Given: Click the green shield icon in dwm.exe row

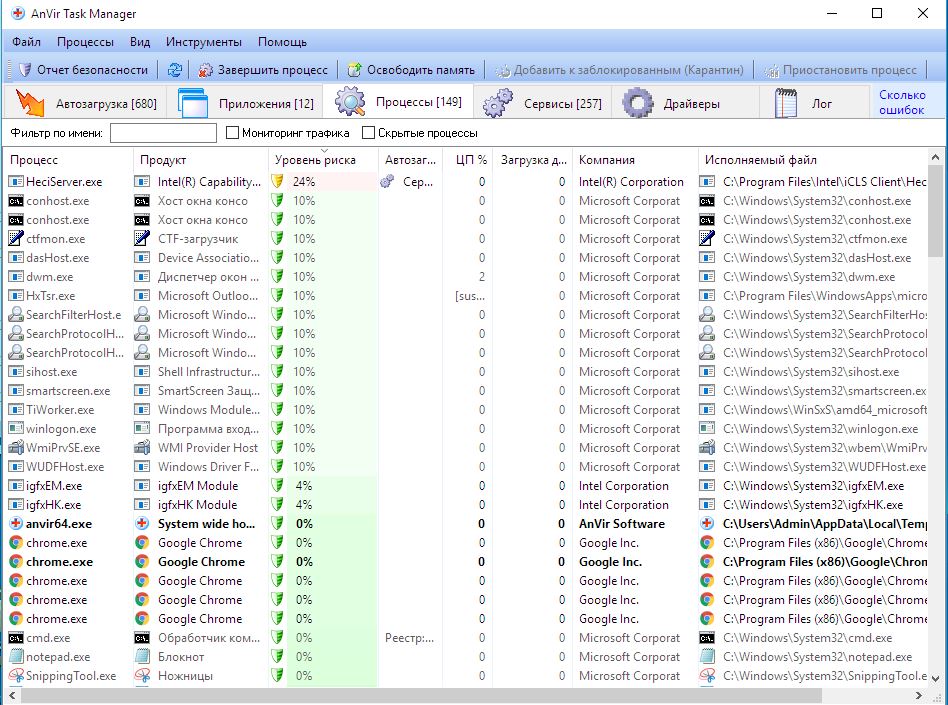Looking at the screenshot, I should (278, 276).
